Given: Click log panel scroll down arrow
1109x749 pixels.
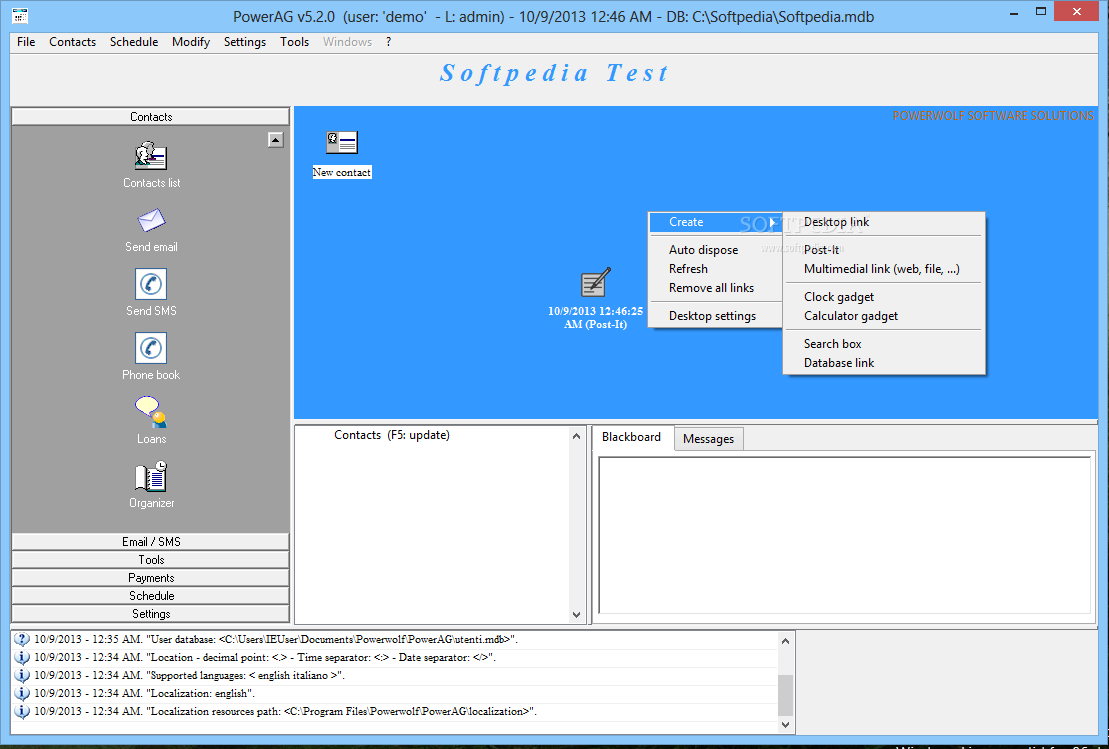Looking at the screenshot, I should [785, 725].
